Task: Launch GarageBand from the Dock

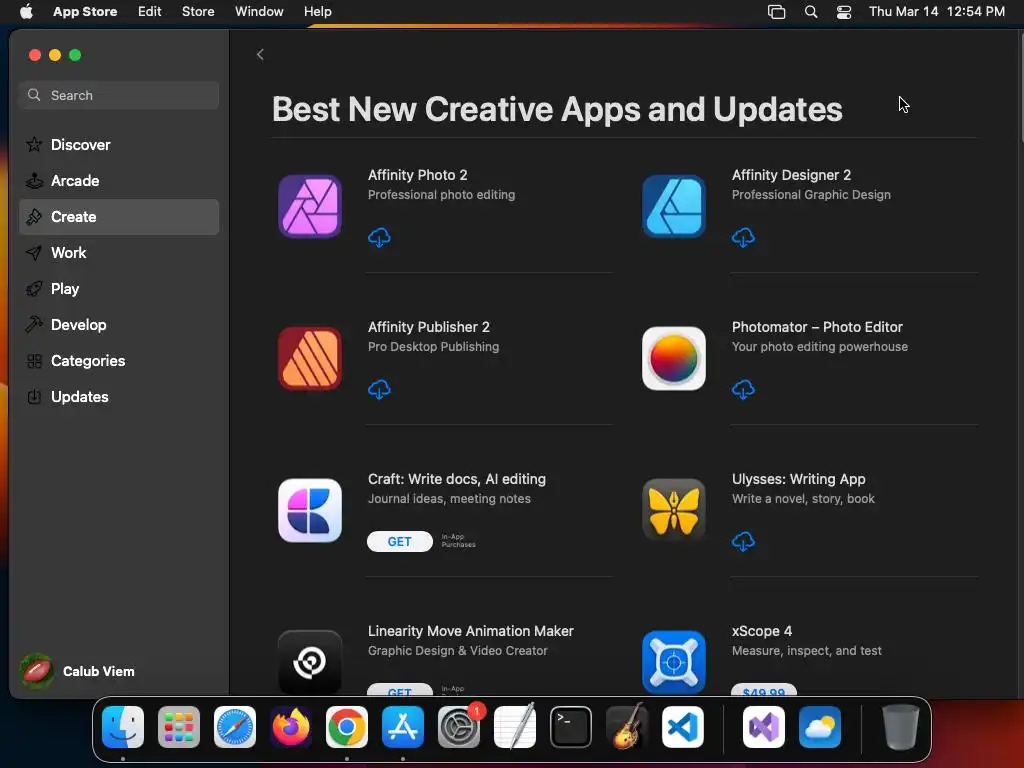Action: tap(627, 727)
